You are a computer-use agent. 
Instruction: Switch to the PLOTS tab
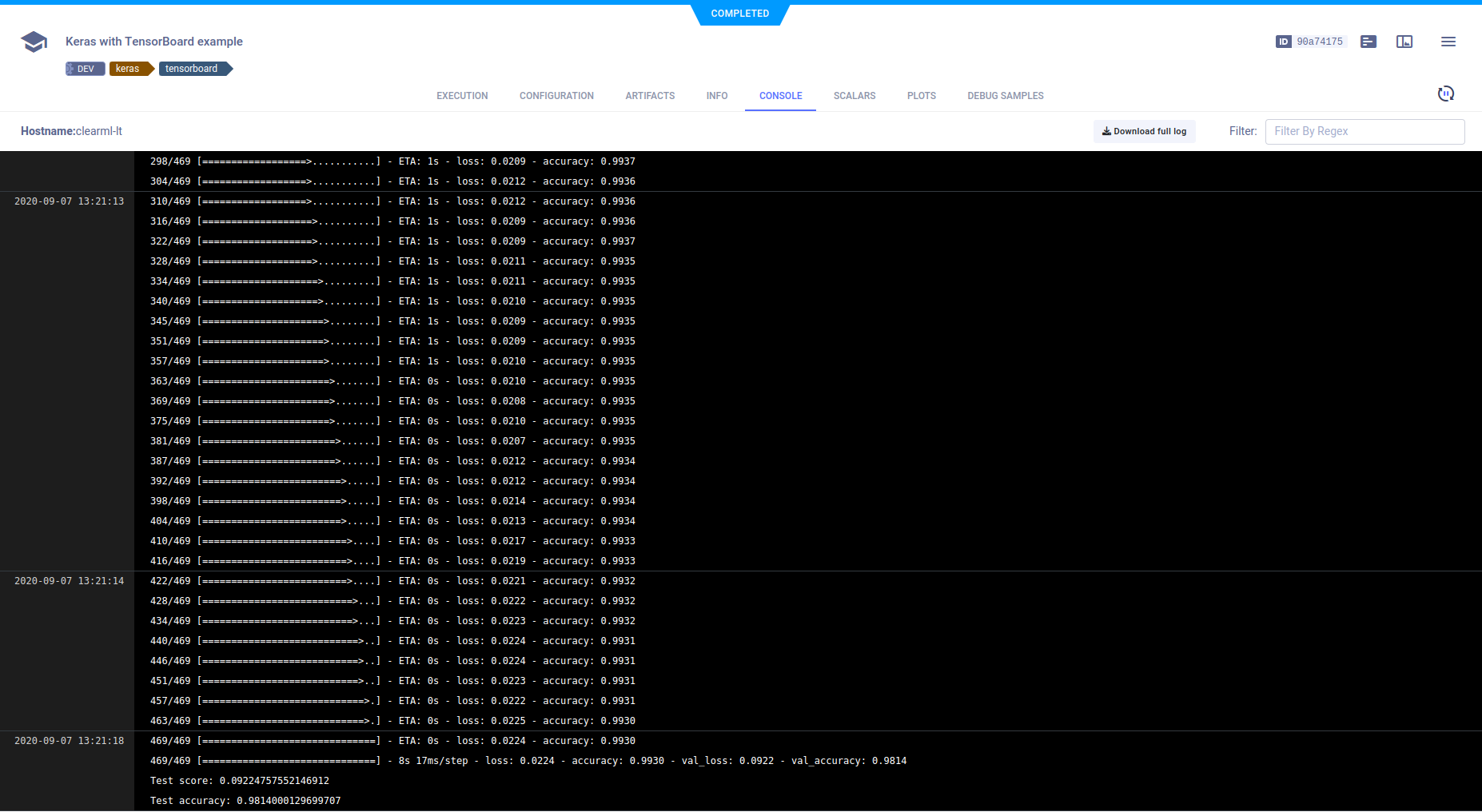(x=921, y=96)
